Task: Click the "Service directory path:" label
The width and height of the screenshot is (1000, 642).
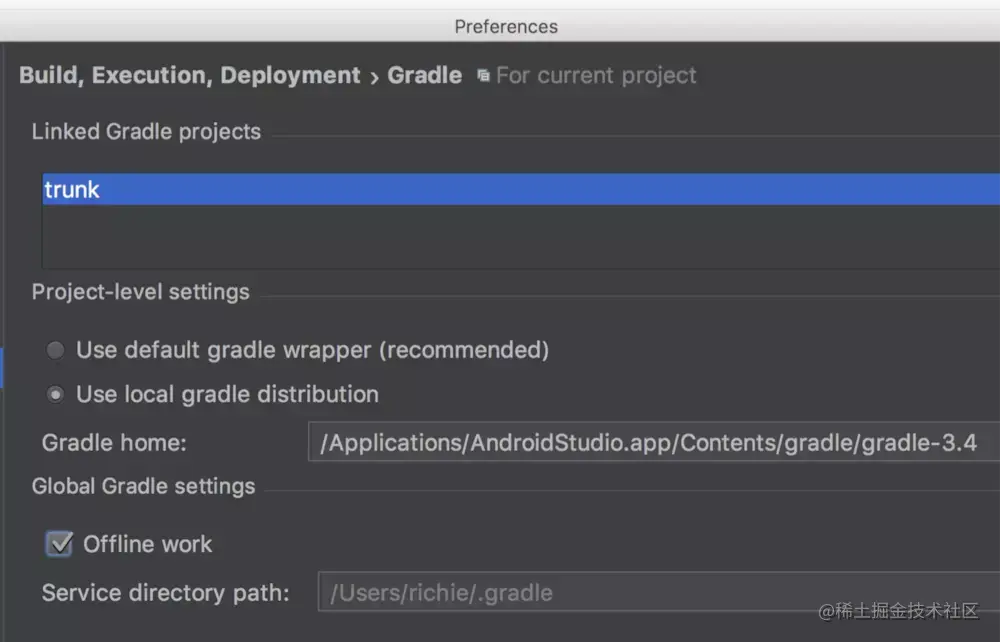Action: [165, 592]
